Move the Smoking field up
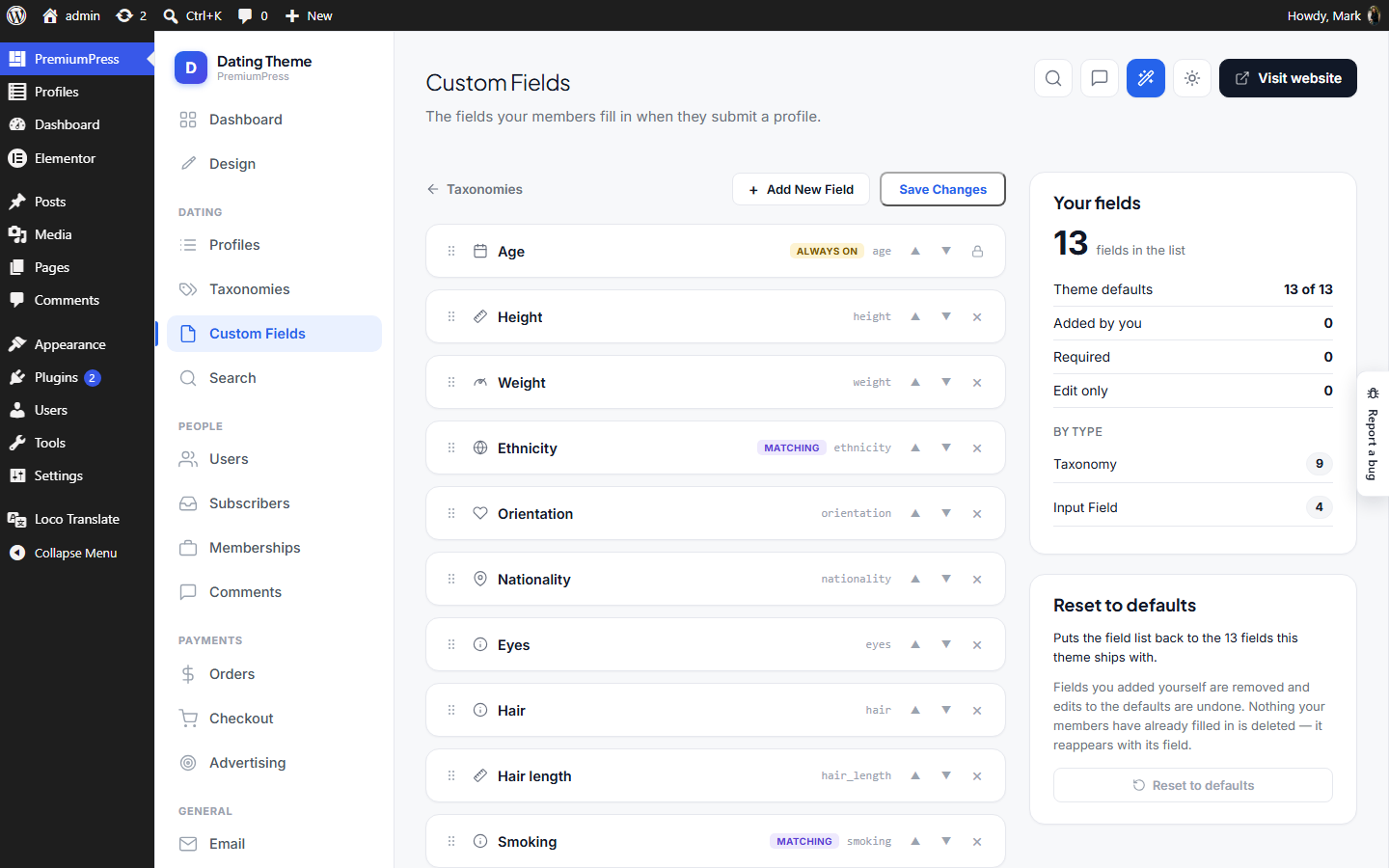 [x=915, y=841]
